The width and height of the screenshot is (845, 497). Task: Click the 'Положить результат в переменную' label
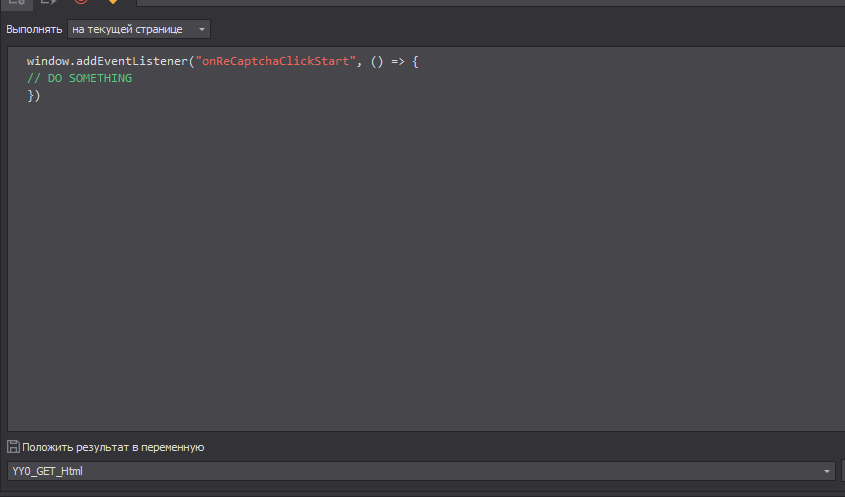(113, 447)
